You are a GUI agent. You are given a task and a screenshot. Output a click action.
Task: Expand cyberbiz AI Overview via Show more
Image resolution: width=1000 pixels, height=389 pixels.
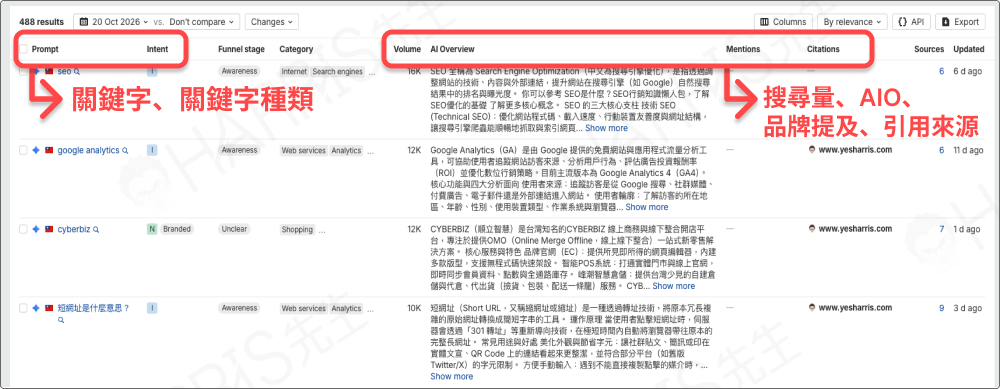coord(673,286)
